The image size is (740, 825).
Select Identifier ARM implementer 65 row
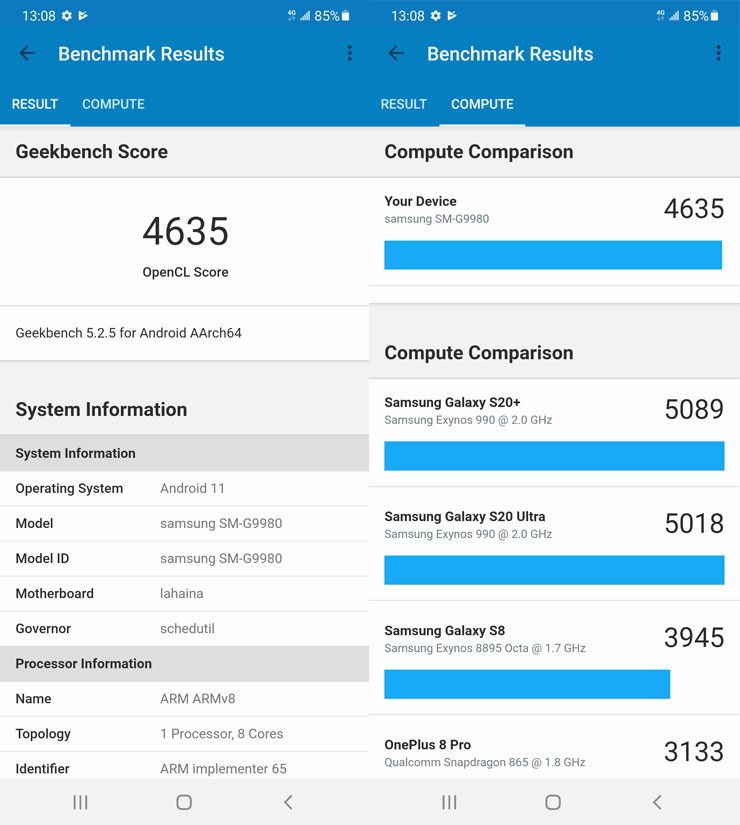pos(184,768)
